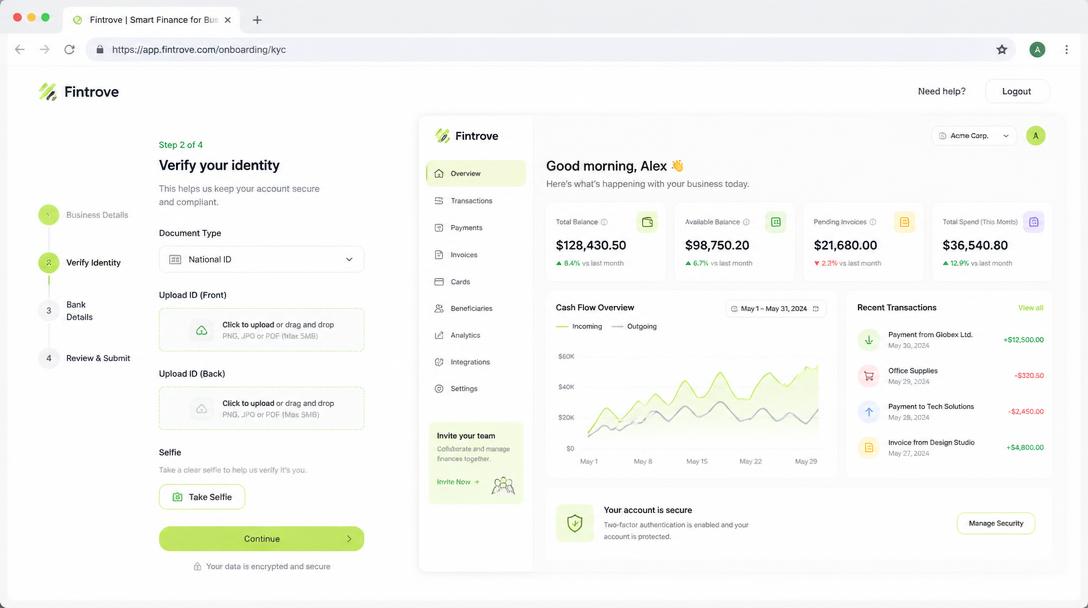Go to the Verify Identity onboarding step
Screen dimensions: 1088x608
coord(80,262)
